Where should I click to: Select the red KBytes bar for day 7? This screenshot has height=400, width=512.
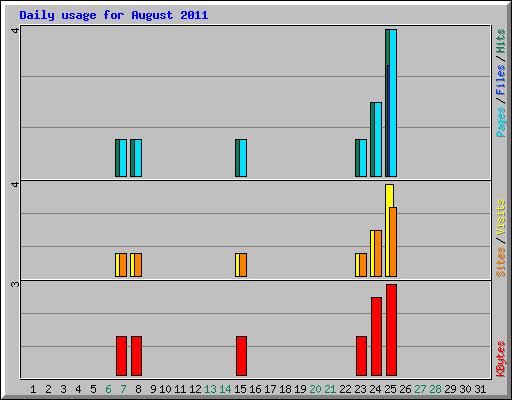point(121,356)
